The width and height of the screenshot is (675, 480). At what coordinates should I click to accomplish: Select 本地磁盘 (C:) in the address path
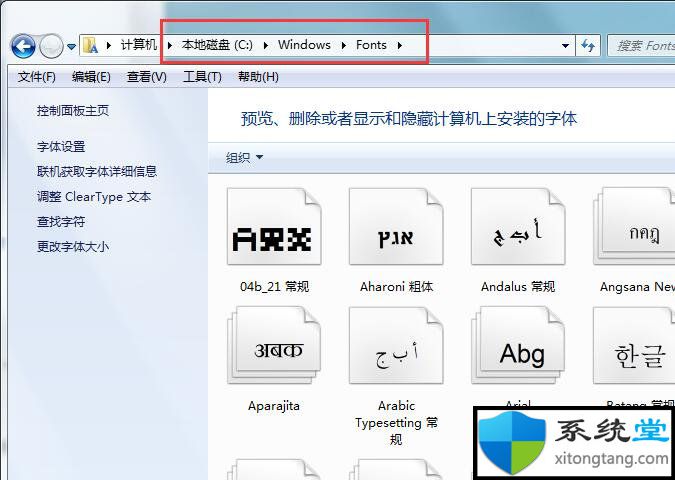point(217,45)
